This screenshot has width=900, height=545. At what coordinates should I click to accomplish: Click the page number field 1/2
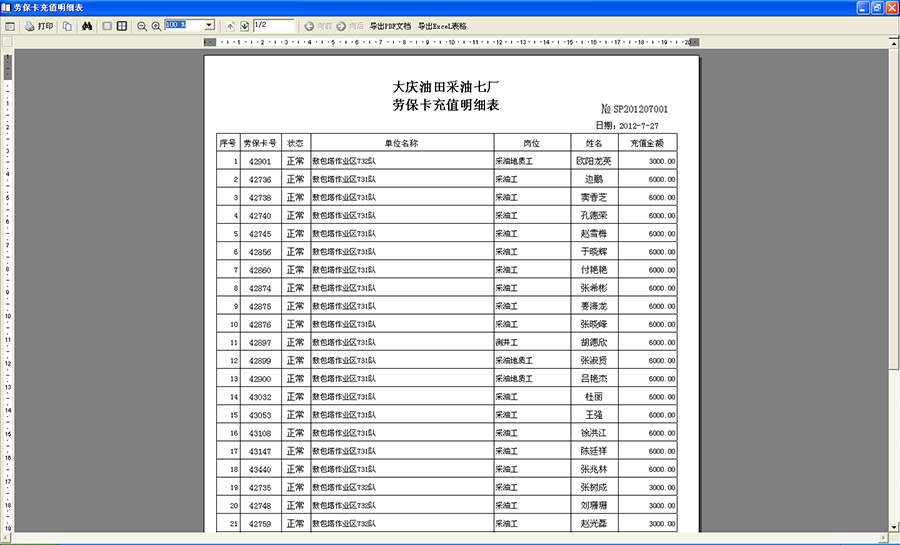point(273,25)
